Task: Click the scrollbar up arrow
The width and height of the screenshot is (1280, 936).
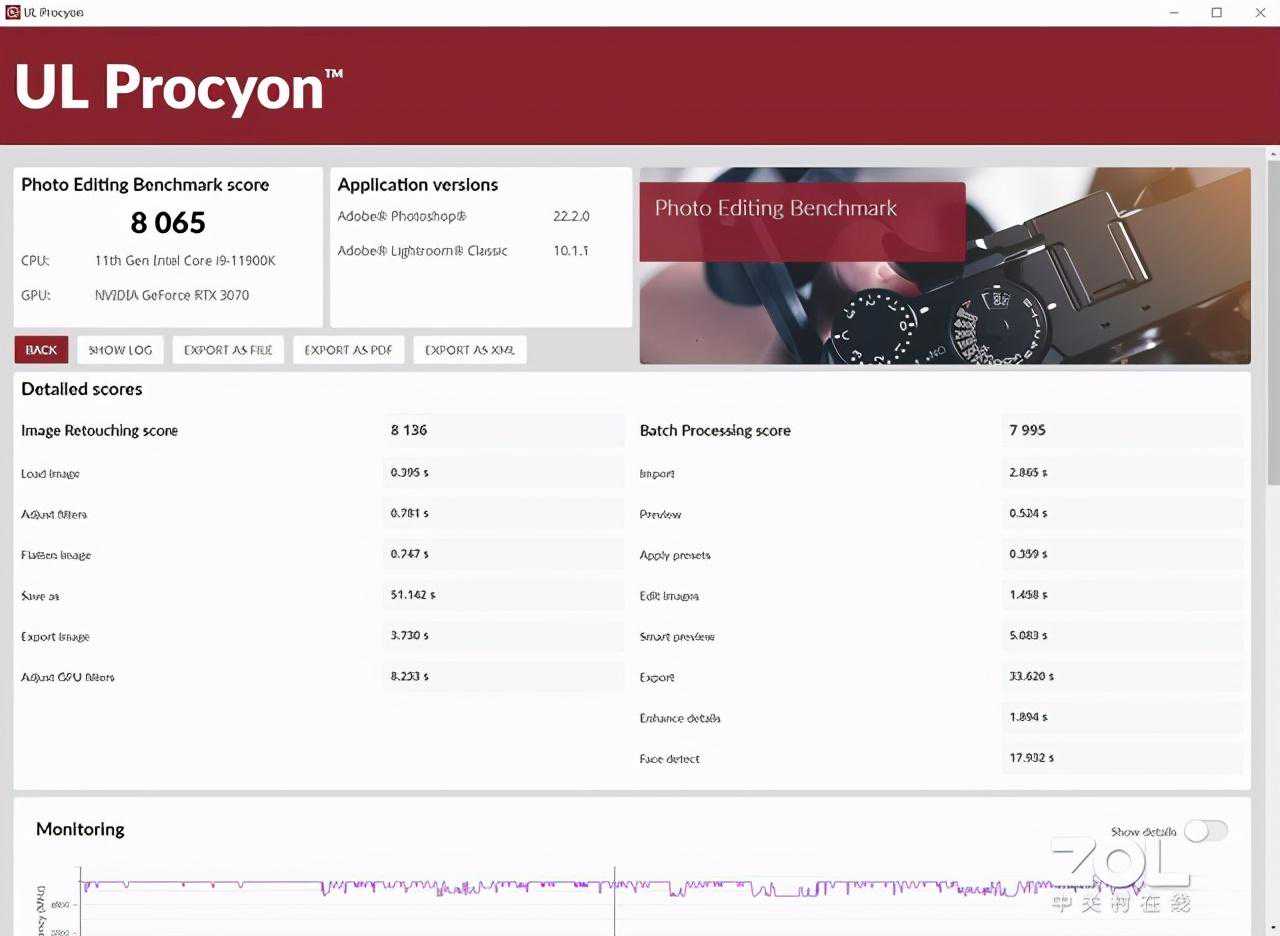Action: pyautogui.click(x=1272, y=154)
